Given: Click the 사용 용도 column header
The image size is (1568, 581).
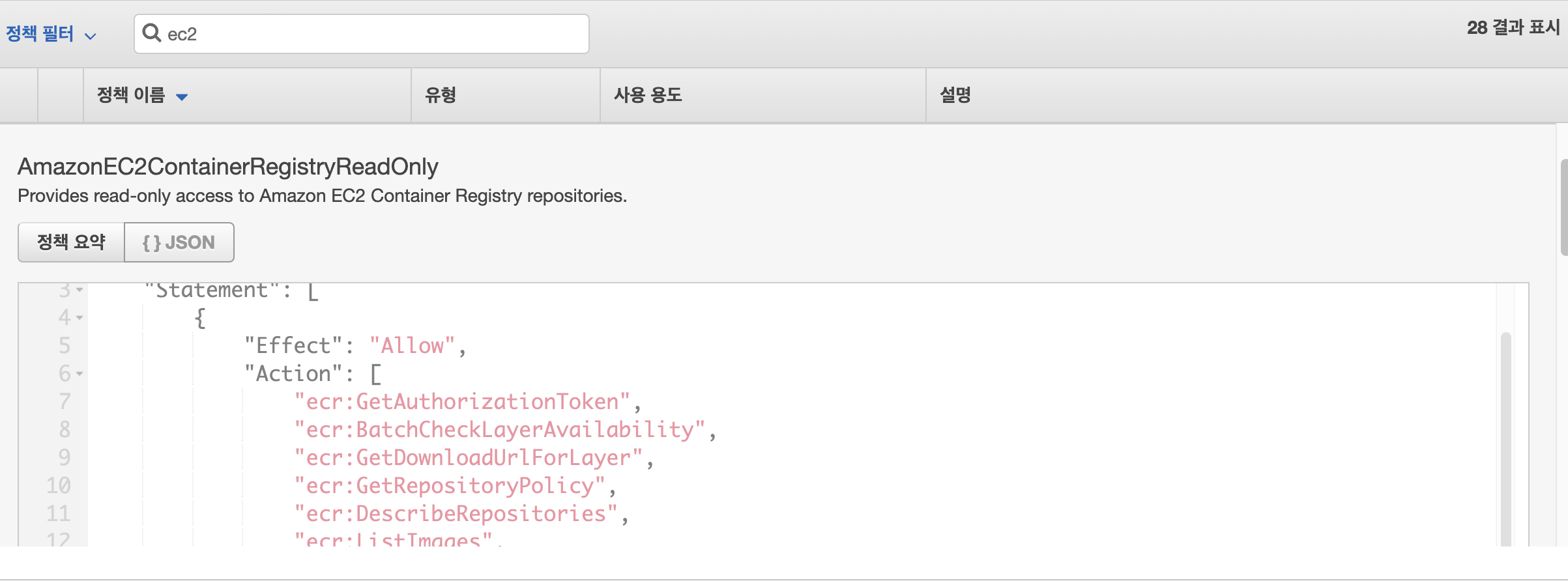Looking at the screenshot, I should 648,95.
